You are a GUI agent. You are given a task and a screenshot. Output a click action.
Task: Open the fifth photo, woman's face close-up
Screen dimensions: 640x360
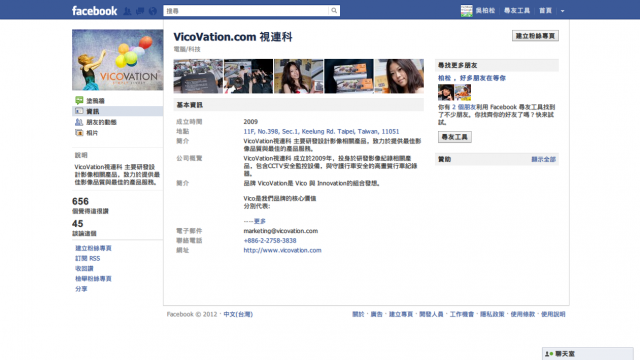click(x=399, y=76)
